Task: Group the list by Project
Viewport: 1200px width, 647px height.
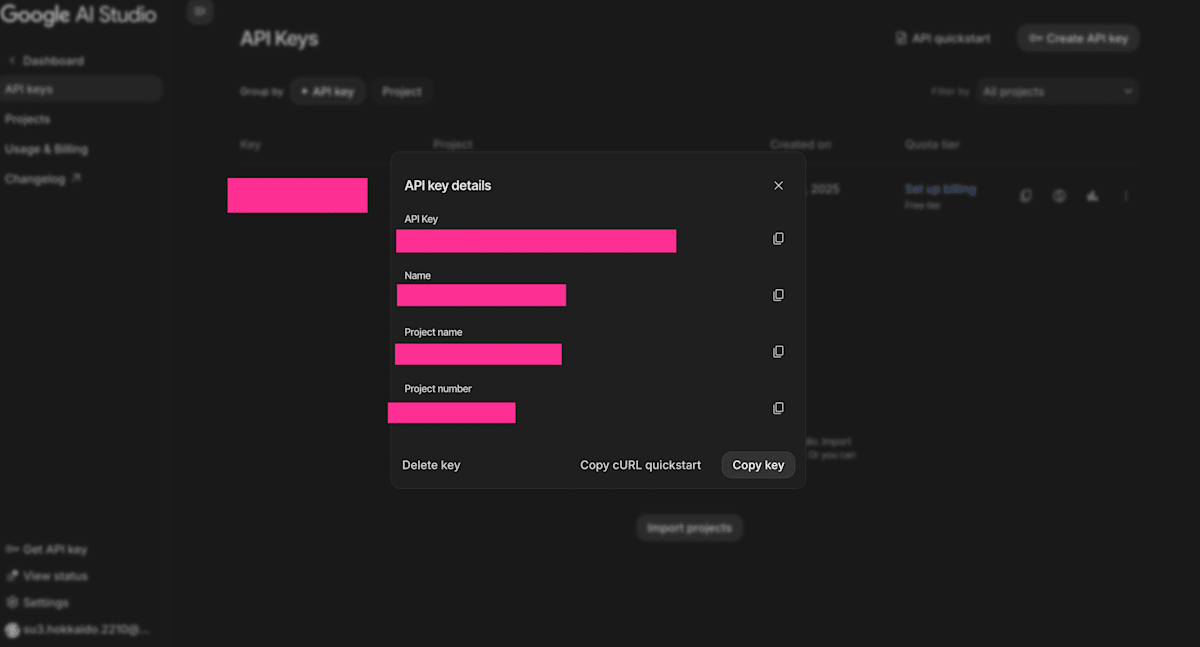Action: 402,91
